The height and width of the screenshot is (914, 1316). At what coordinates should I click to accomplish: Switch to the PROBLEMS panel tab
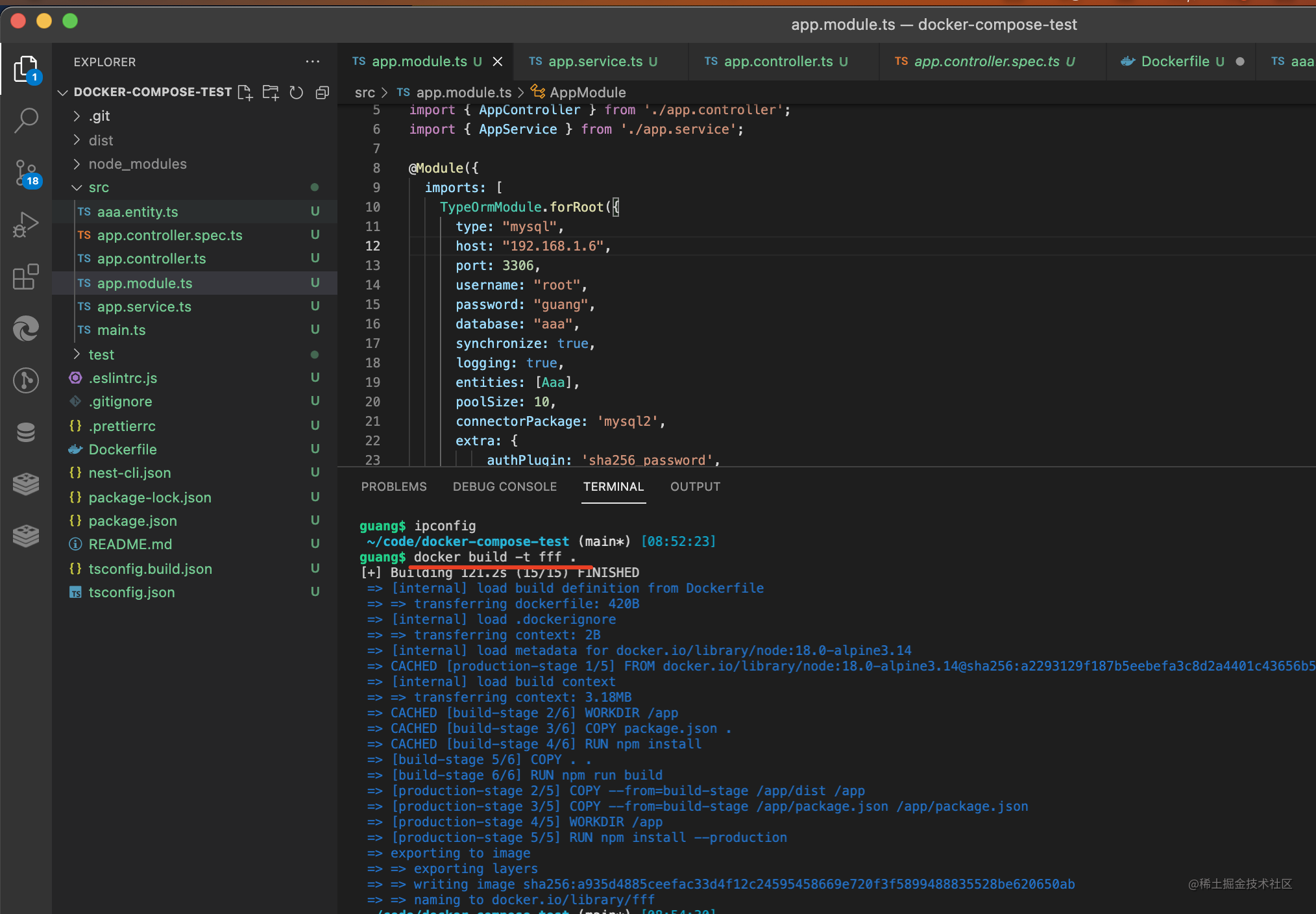(x=394, y=487)
